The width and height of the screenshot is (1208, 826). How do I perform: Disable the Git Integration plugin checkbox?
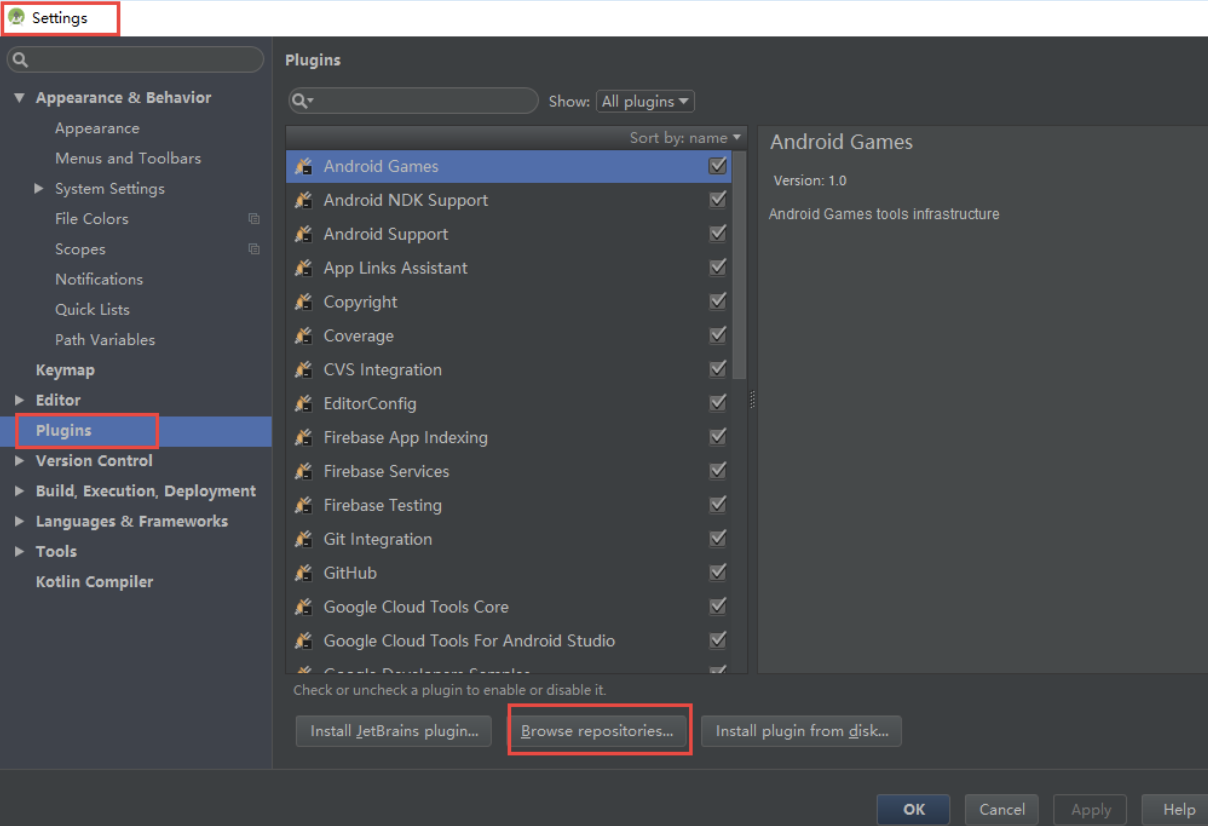pyautogui.click(x=717, y=539)
